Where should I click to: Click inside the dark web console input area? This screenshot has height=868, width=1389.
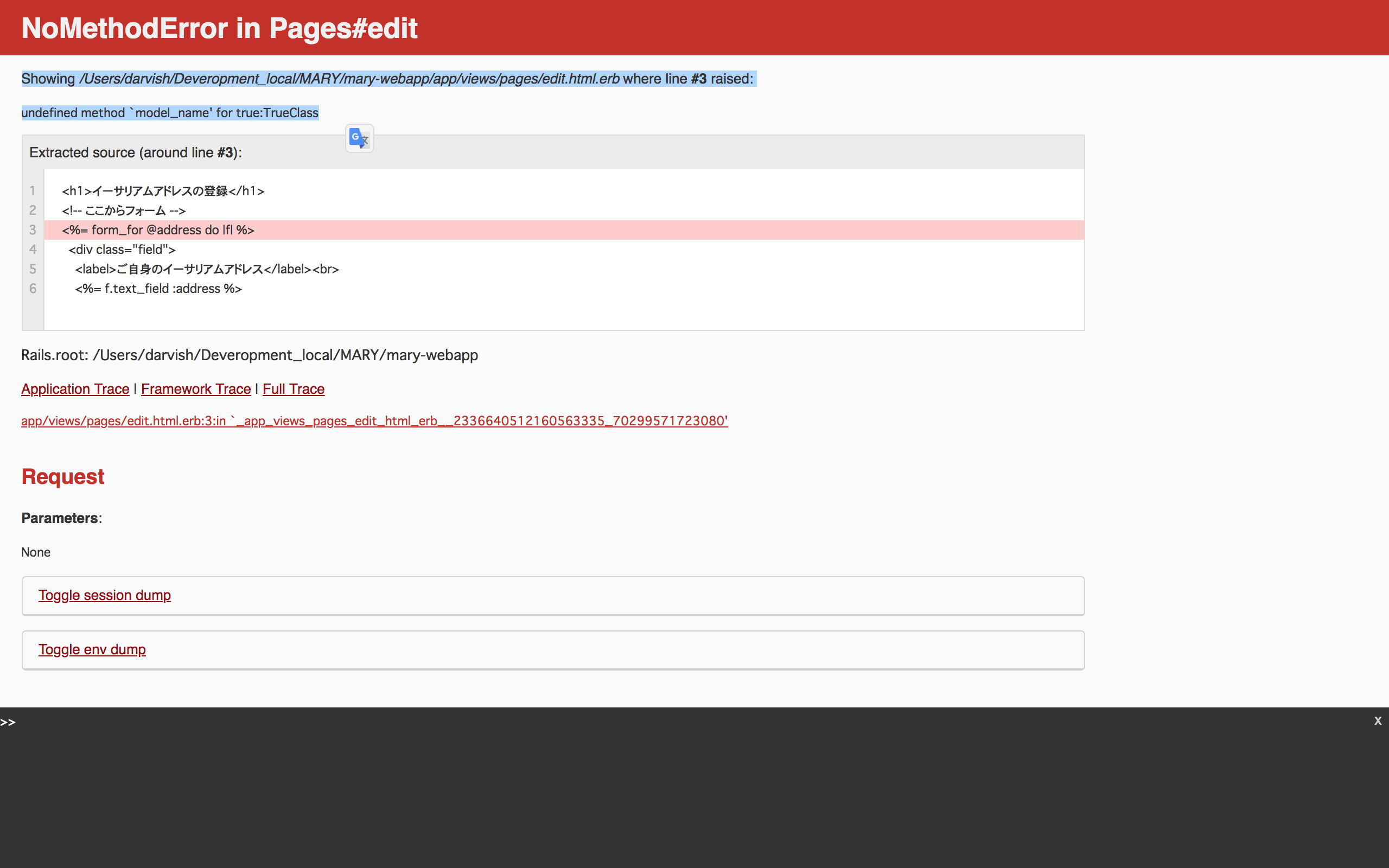pyautogui.click(x=689, y=792)
